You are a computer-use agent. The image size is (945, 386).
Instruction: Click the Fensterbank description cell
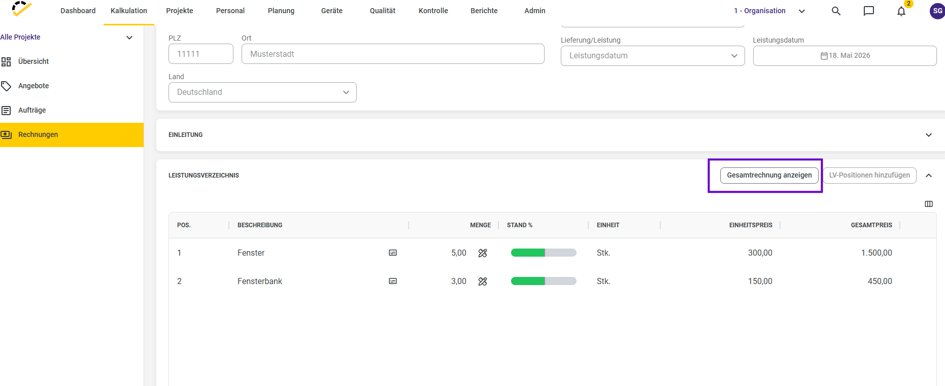pyautogui.click(x=260, y=281)
